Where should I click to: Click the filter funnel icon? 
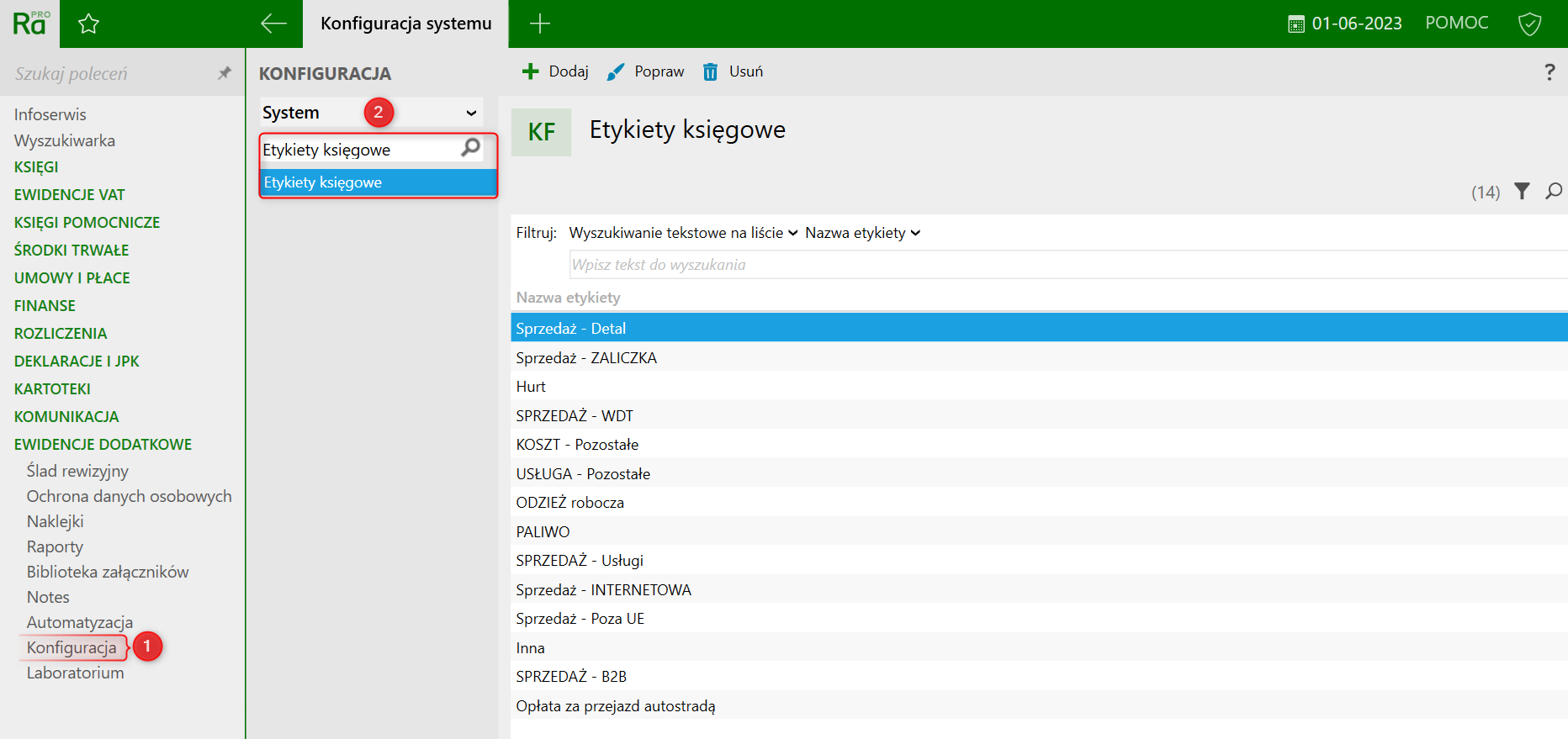pos(1522,192)
